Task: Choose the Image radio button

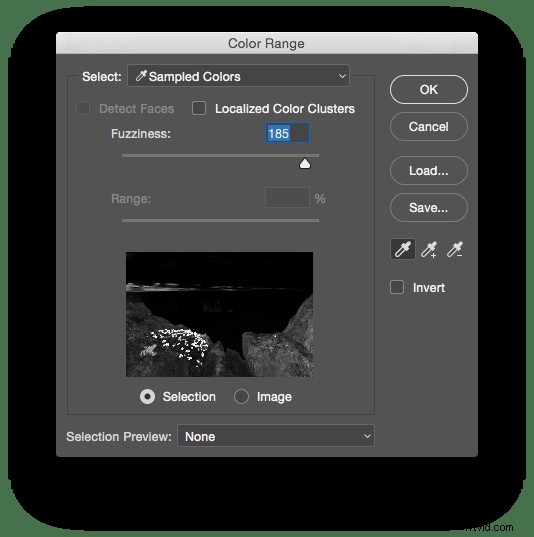Action: point(241,397)
